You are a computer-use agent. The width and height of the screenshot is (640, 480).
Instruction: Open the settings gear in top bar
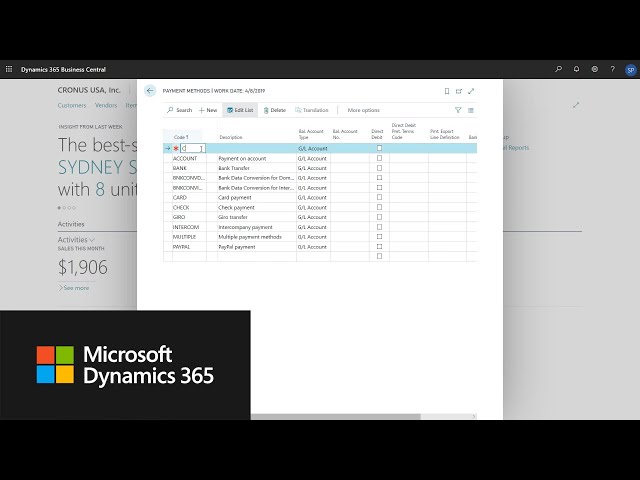pyautogui.click(x=595, y=69)
